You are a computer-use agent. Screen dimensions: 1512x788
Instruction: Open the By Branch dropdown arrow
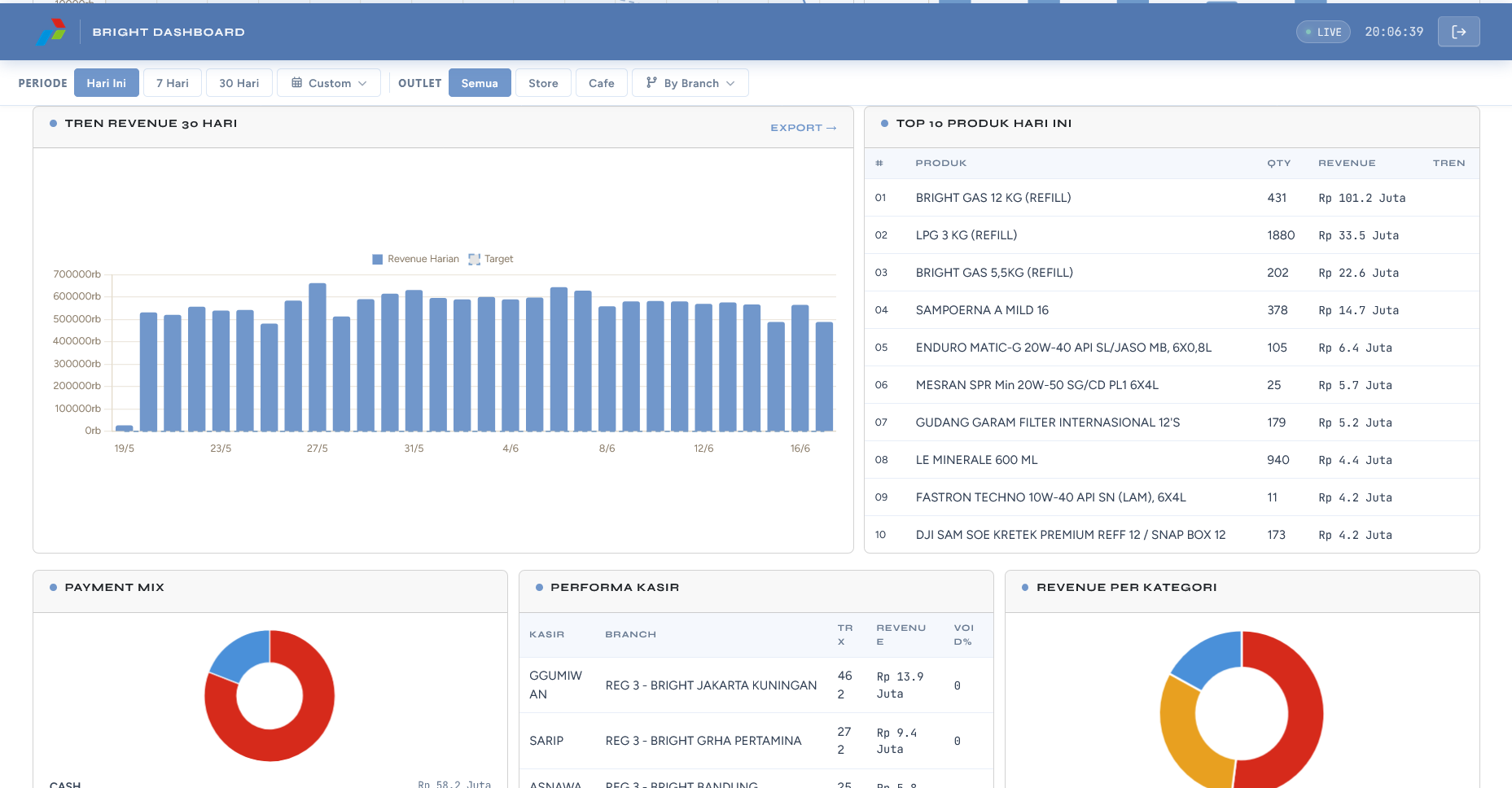[x=730, y=84]
